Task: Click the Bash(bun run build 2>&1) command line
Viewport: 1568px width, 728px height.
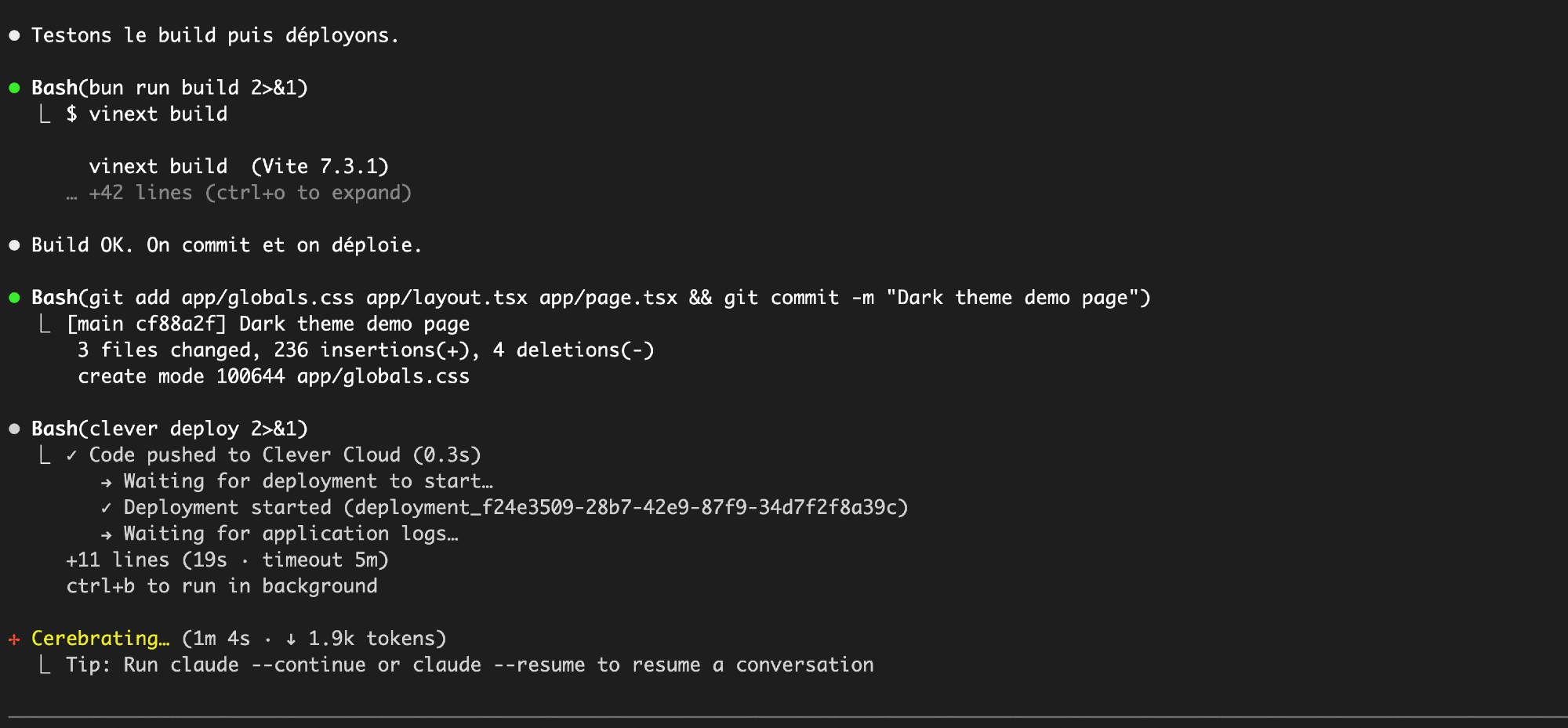Action: click(169, 88)
